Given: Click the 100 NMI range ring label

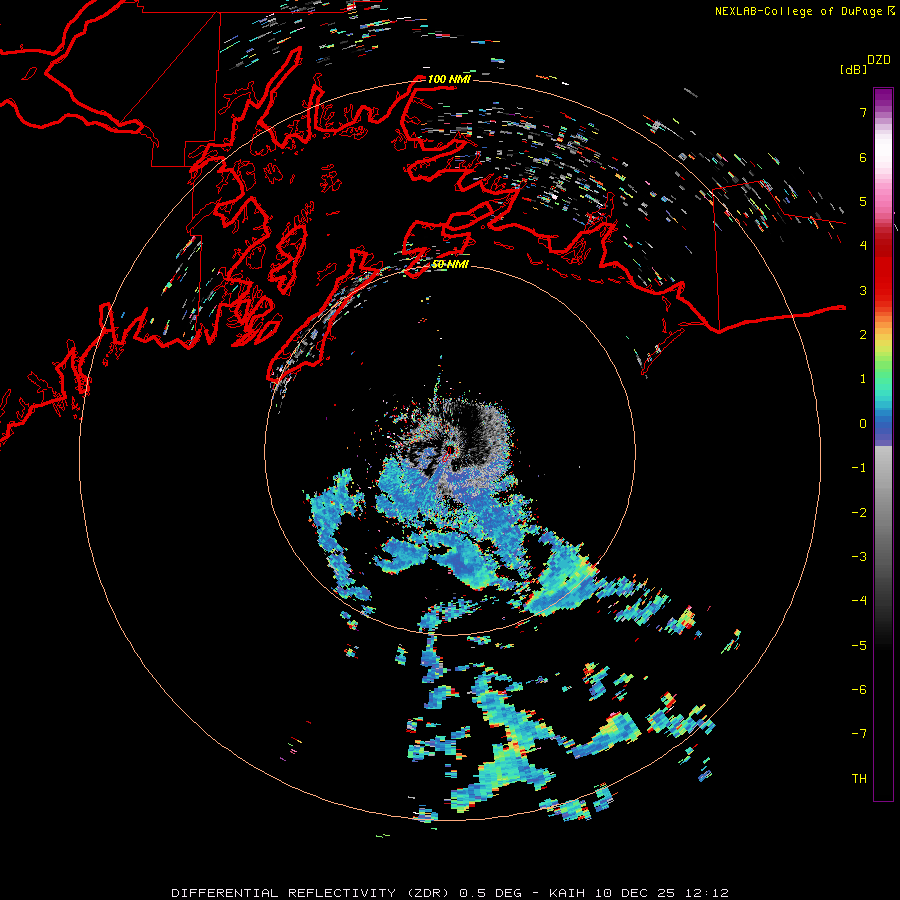Looking at the screenshot, I should 449,79.
